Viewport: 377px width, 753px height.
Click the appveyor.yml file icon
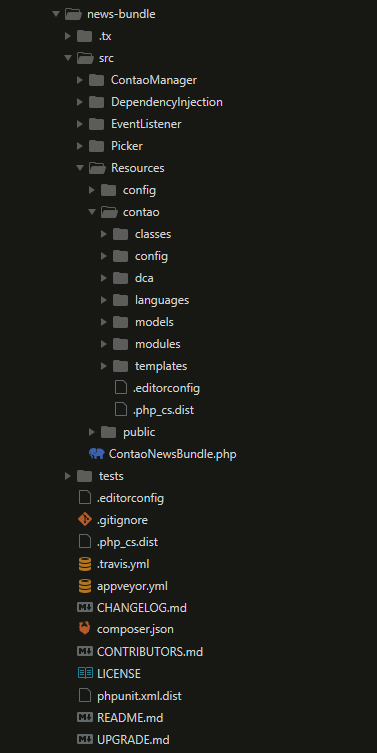[x=85, y=586]
